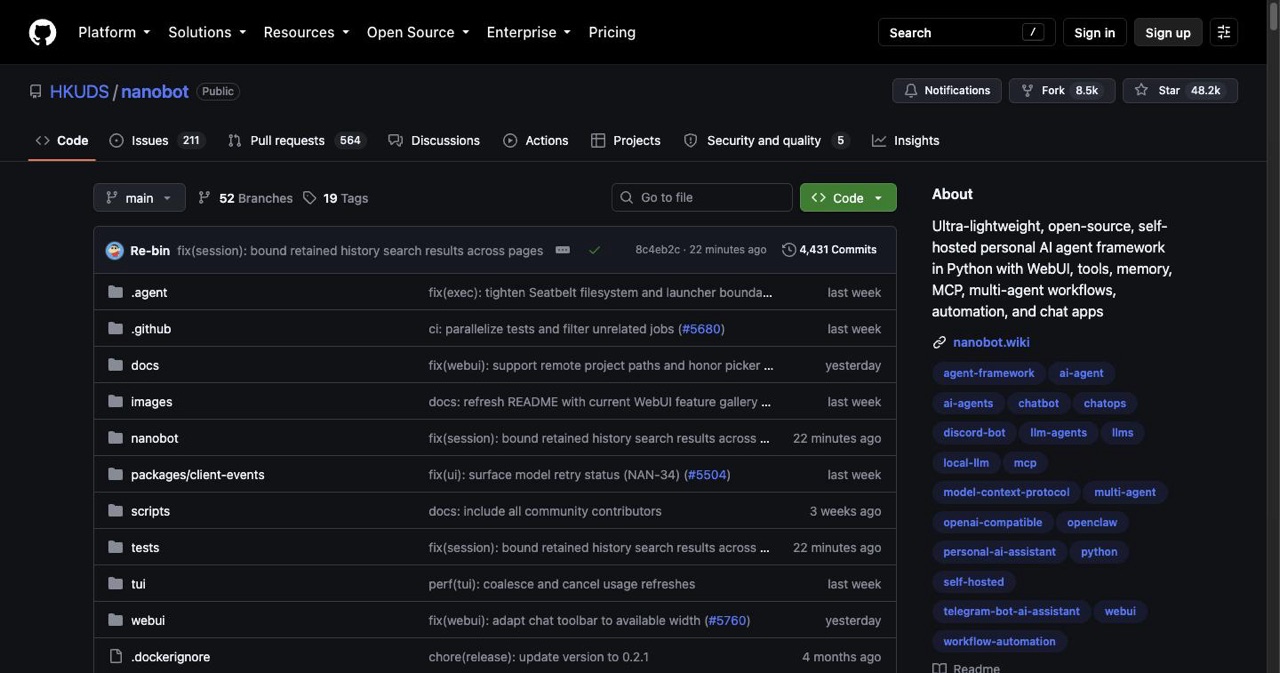
Task: Open the appearance settings icon button
Action: tap(1223, 32)
